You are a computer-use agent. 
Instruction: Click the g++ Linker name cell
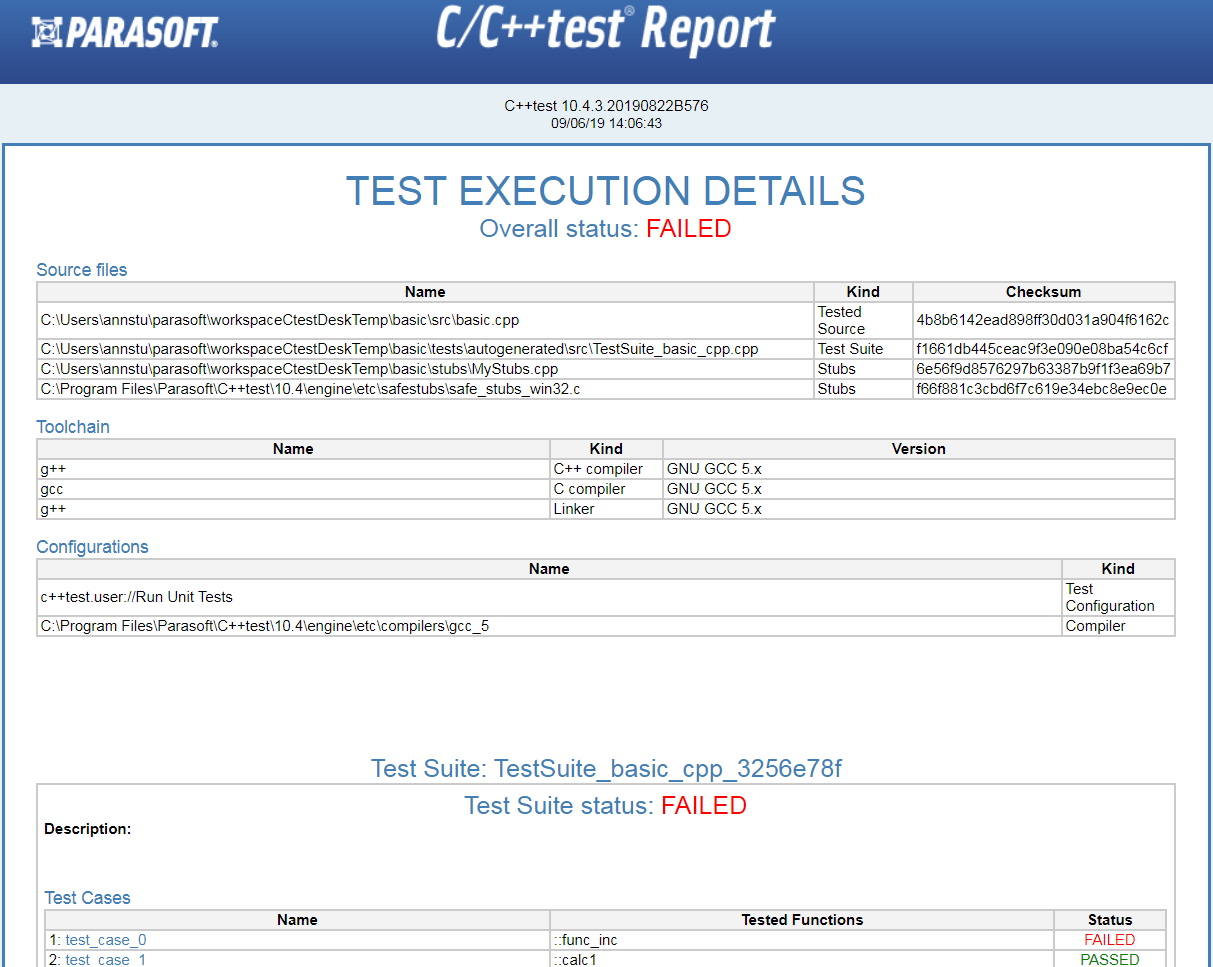pyautogui.click(x=293, y=509)
